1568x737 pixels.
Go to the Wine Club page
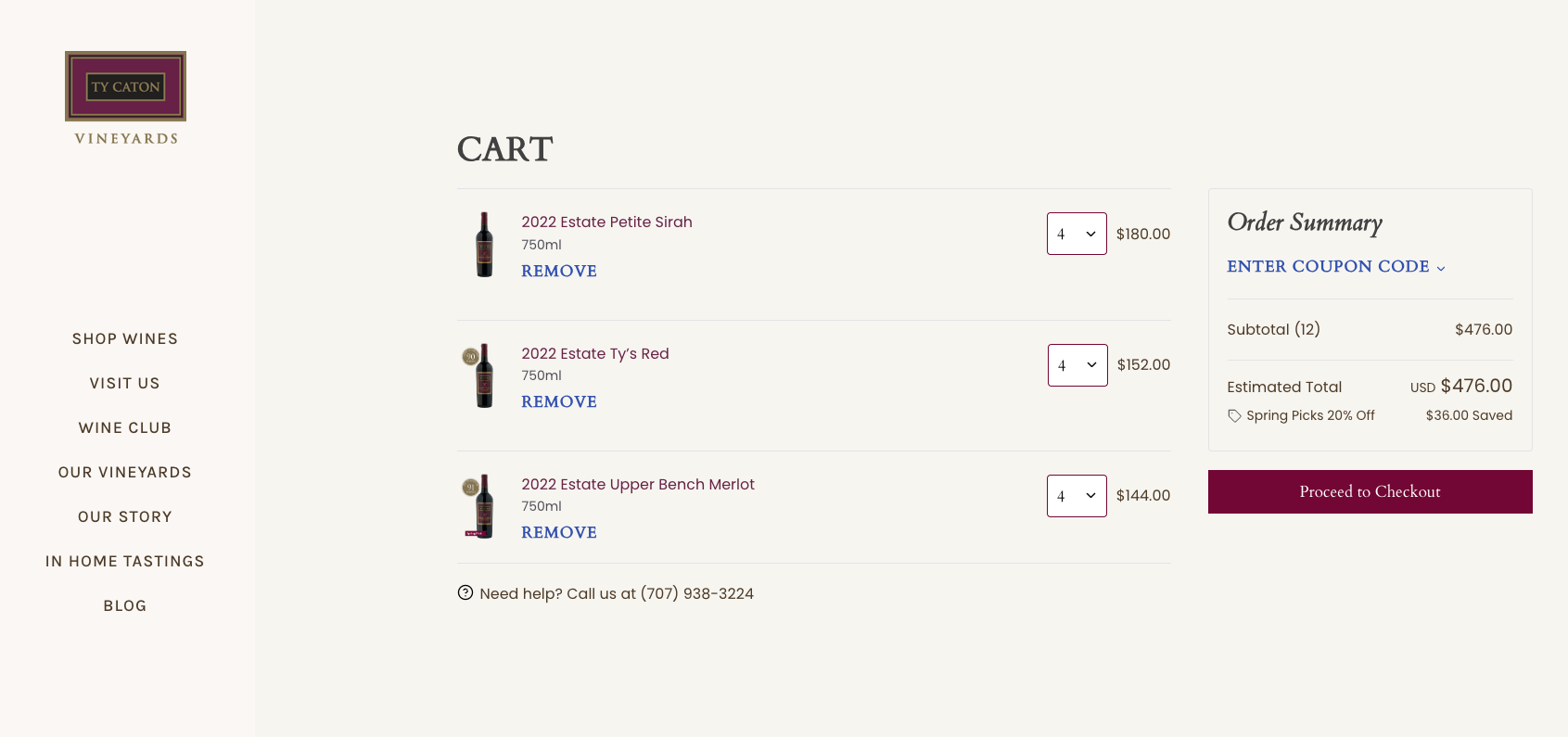(x=125, y=428)
